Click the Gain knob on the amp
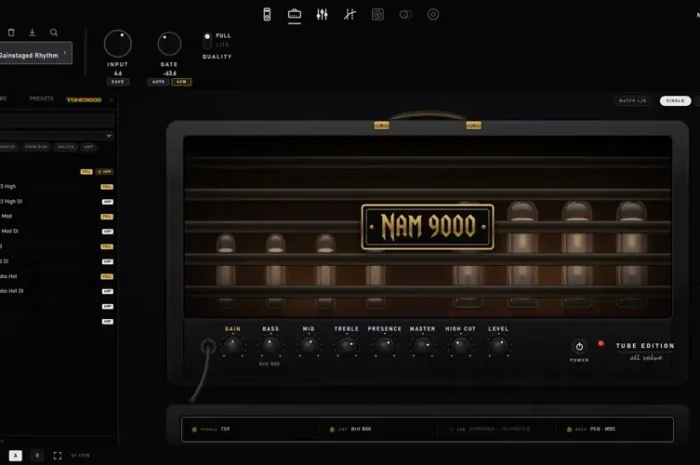 coord(233,345)
